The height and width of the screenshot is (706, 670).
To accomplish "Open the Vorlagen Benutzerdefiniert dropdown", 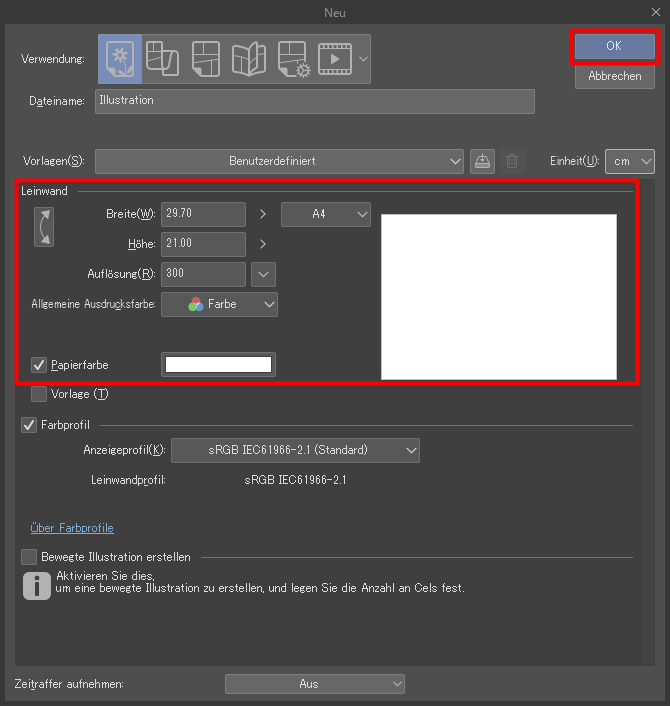I will click(279, 161).
